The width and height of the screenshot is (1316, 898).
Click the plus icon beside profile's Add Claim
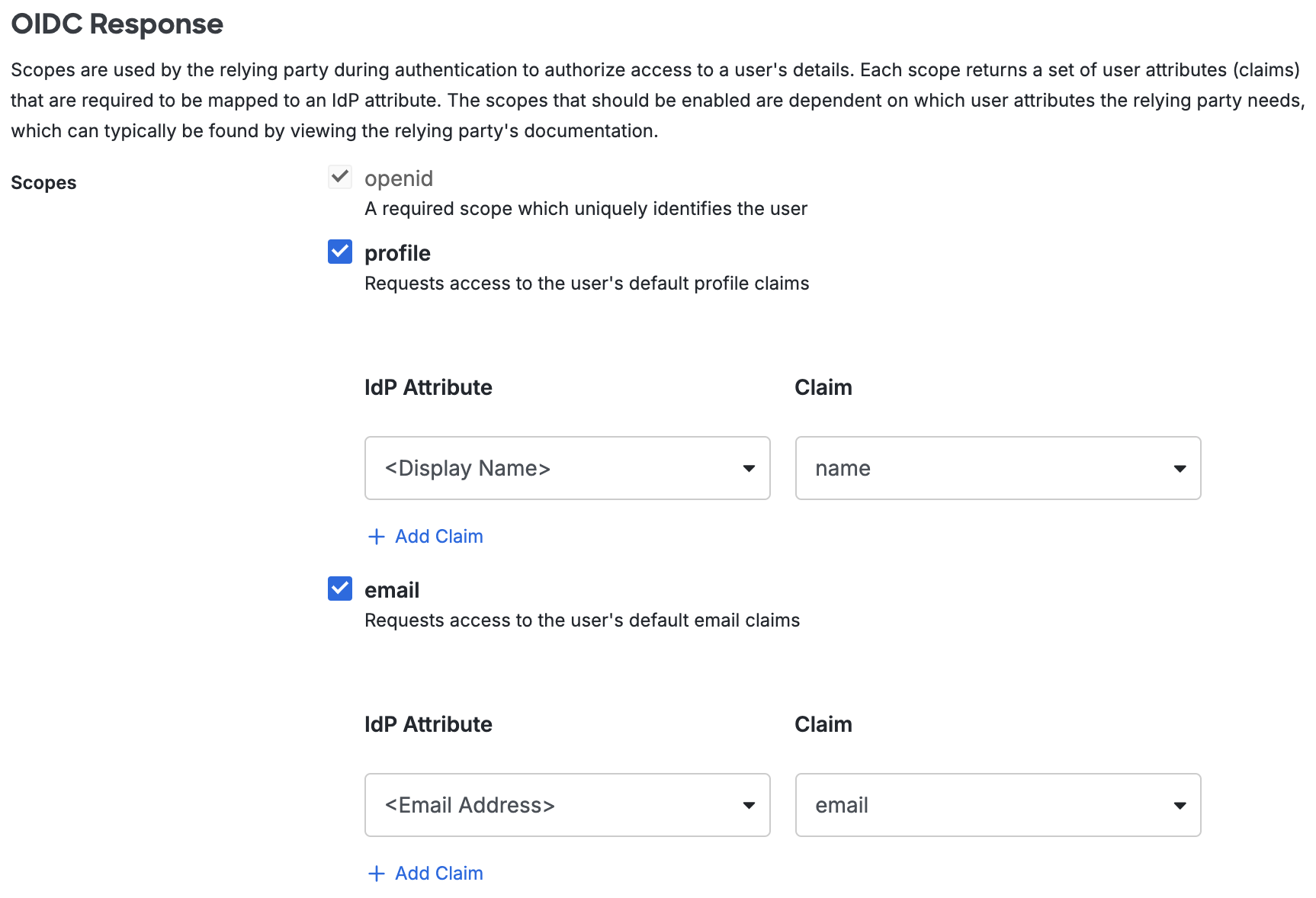point(376,537)
